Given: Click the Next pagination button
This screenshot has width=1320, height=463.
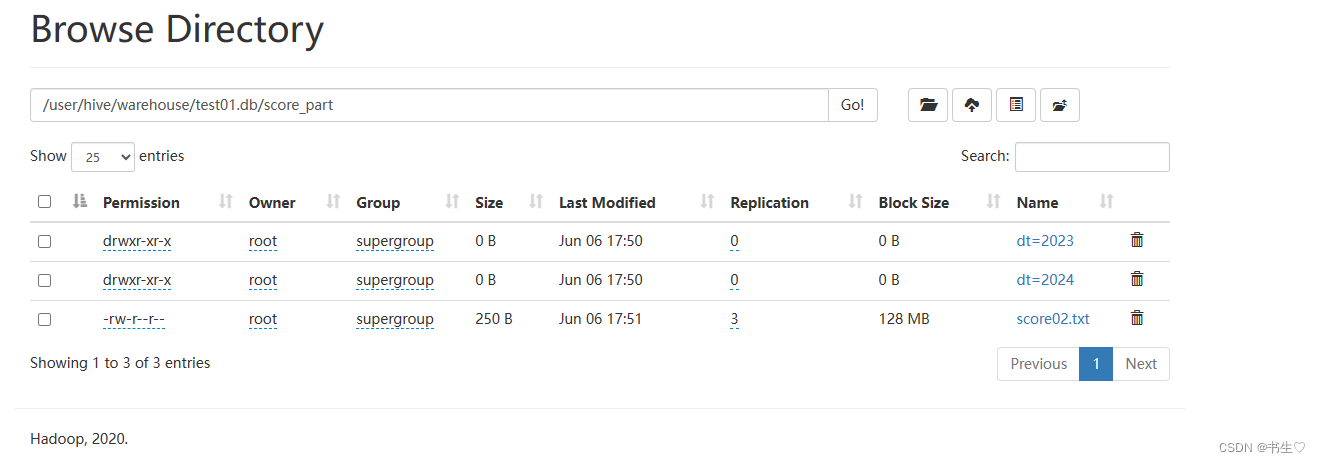Looking at the screenshot, I should pos(1141,364).
